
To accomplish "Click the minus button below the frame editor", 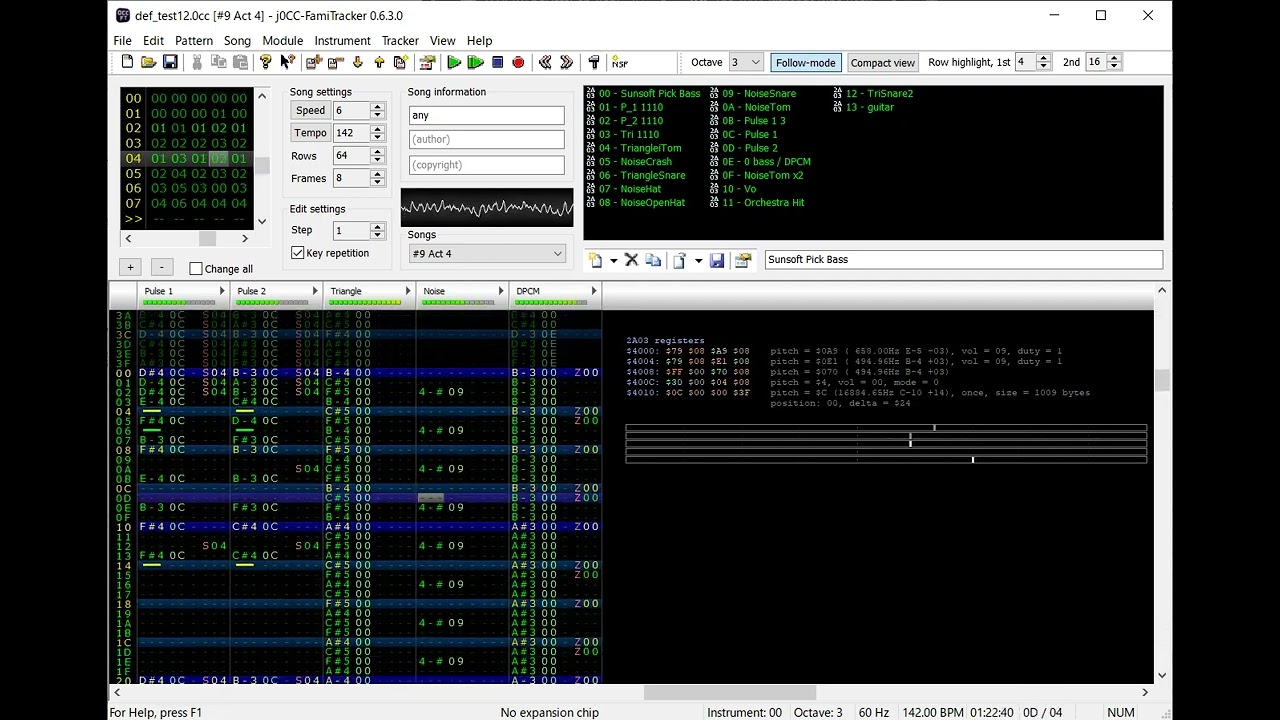I will point(162,267).
